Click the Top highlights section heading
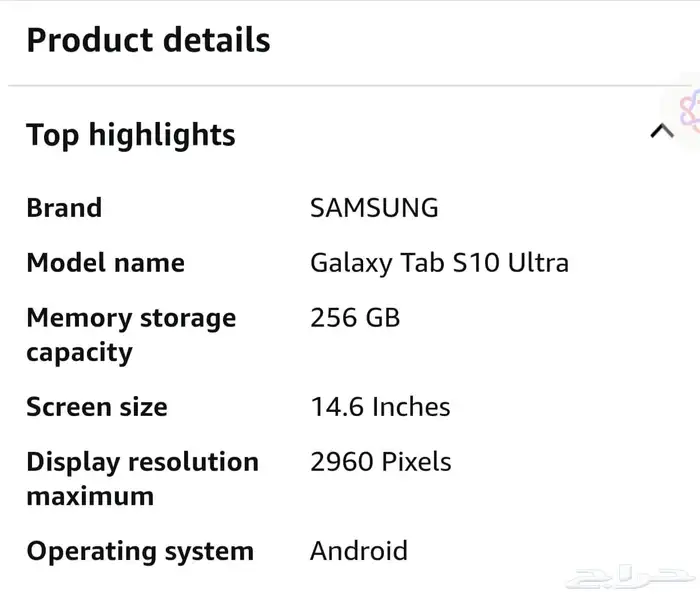Screen dimensions: 700x596 [131, 135]
